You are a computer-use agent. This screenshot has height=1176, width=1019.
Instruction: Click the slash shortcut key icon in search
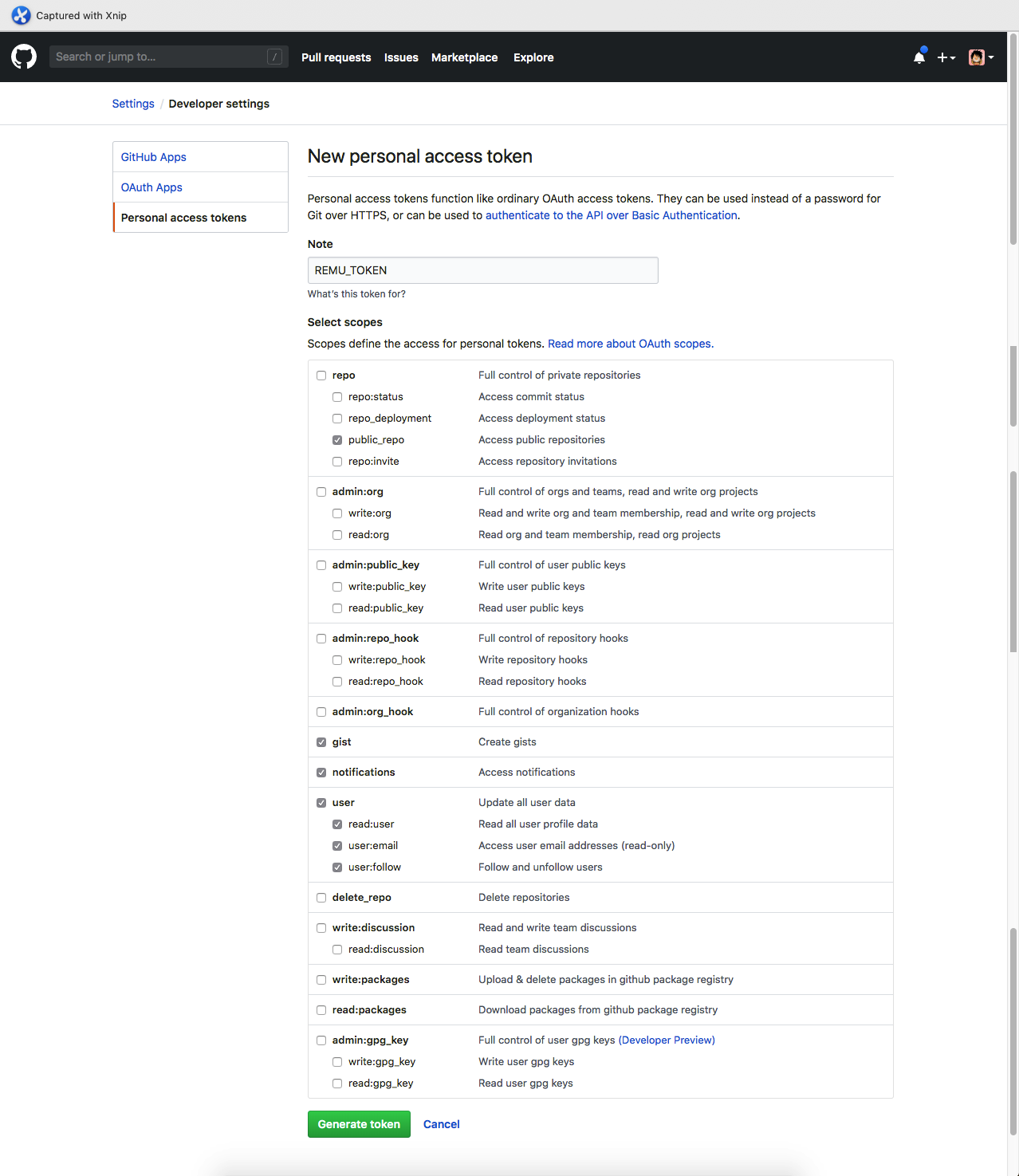click(274, 57)
